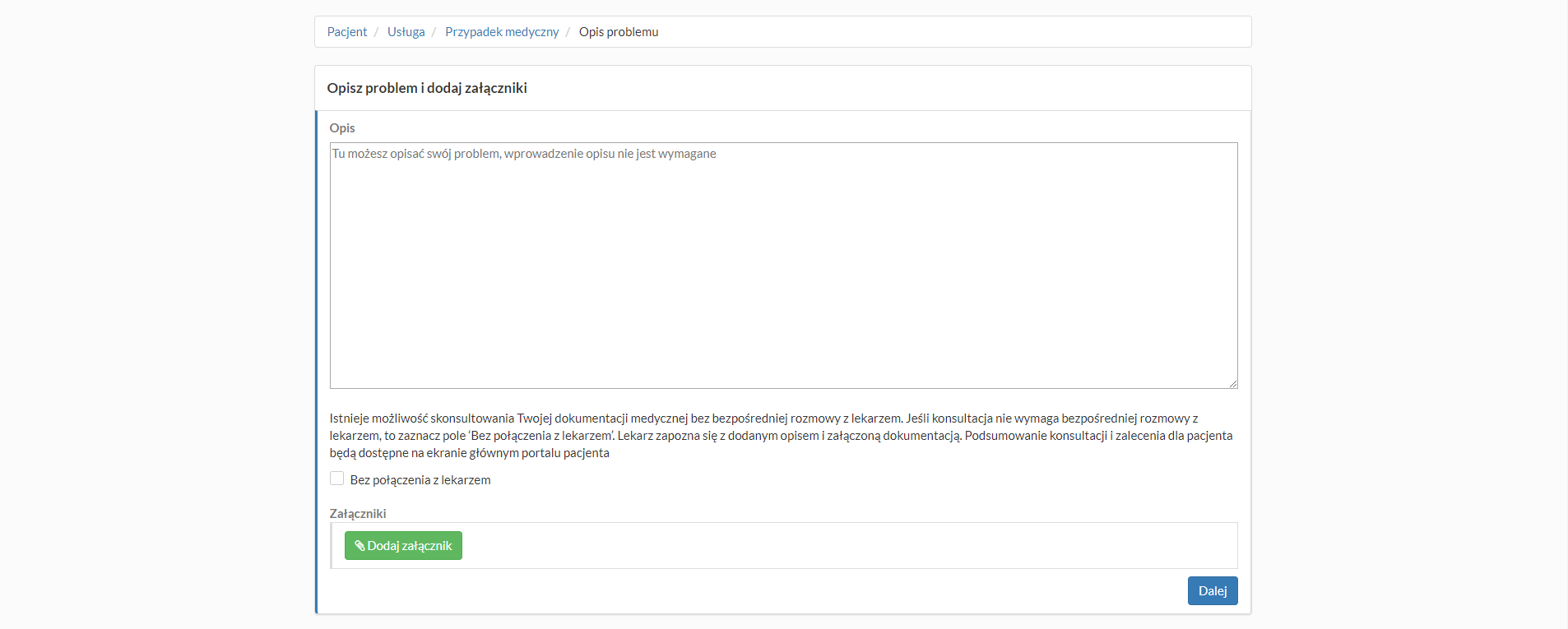This screenshot has height=629, width=1568.
Task: Proceed with the blue Dalej button
Action: point(1212,590)
